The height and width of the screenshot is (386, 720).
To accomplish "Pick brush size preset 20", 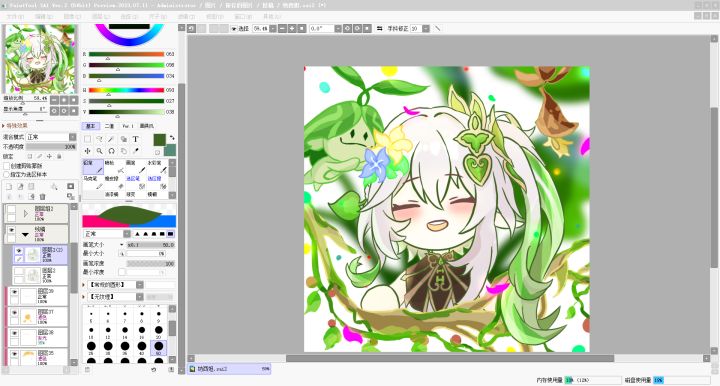I will coord(159,332).
